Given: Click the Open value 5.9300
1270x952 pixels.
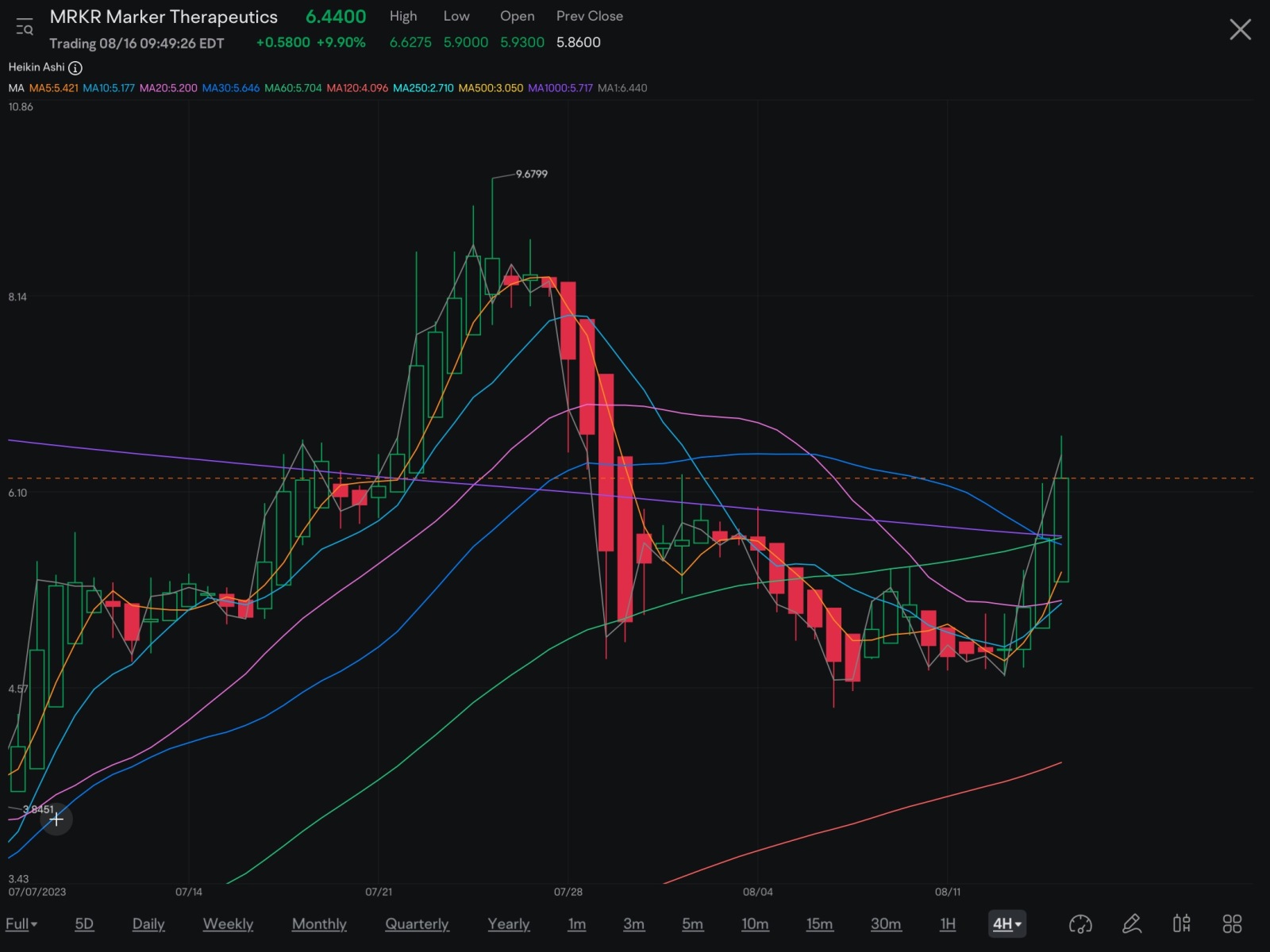Looking at the screenshot, I should [522, 43].
